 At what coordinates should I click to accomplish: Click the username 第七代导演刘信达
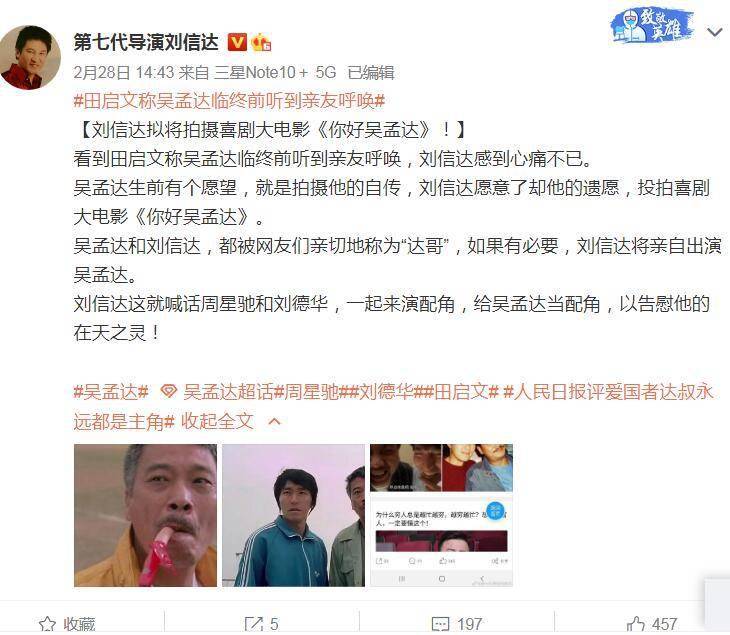click(146, 42)
